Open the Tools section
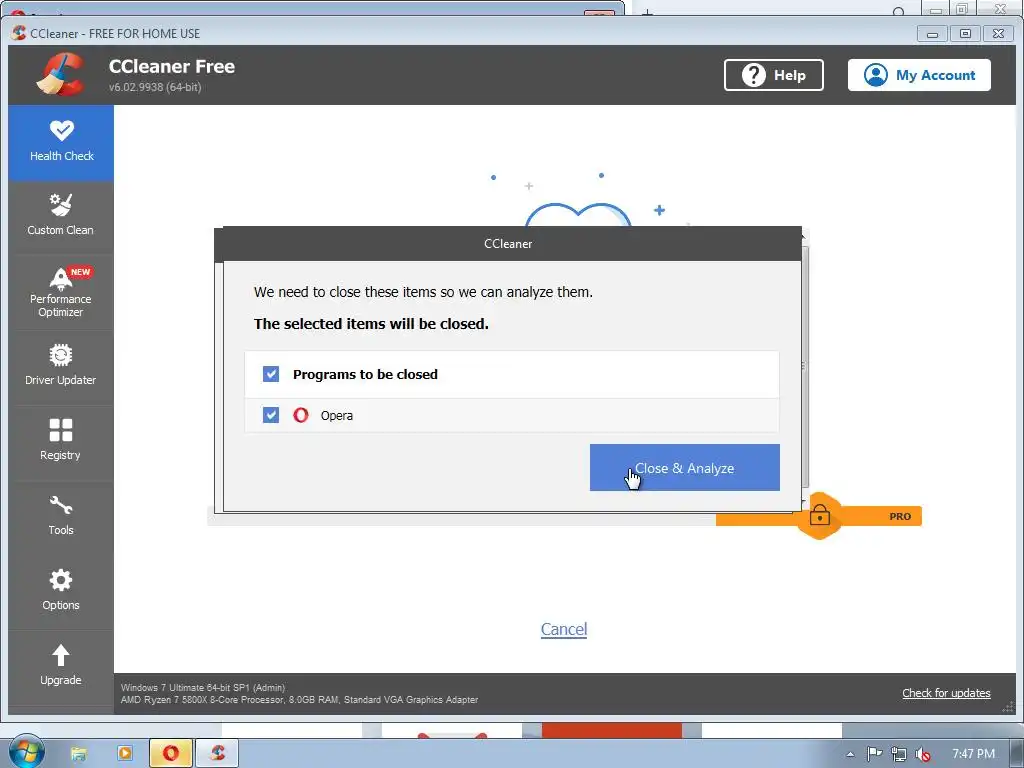Viewport: 1024px width, 768px height. (61, 517)
